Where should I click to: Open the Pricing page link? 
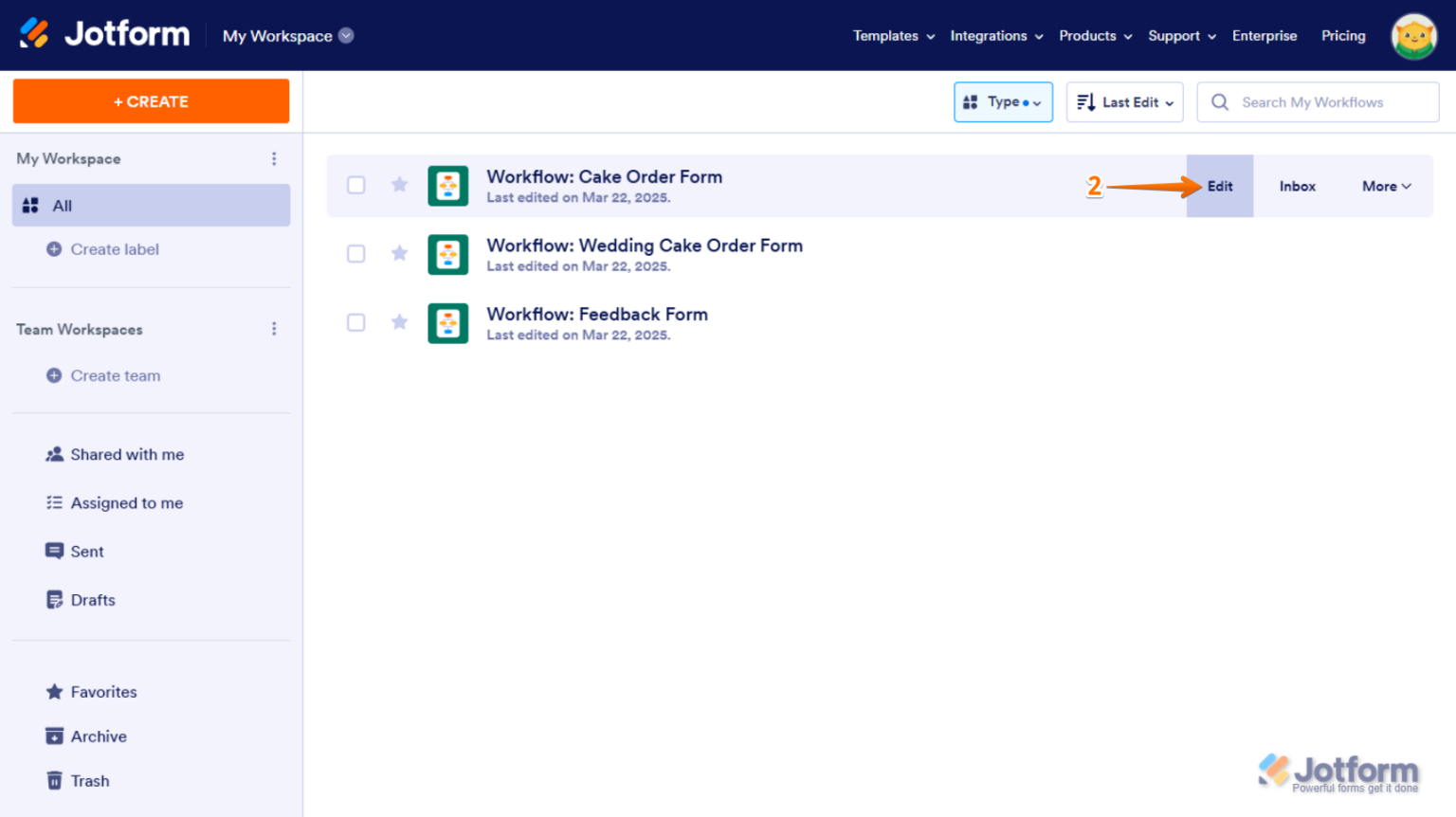pos(1343,35)
